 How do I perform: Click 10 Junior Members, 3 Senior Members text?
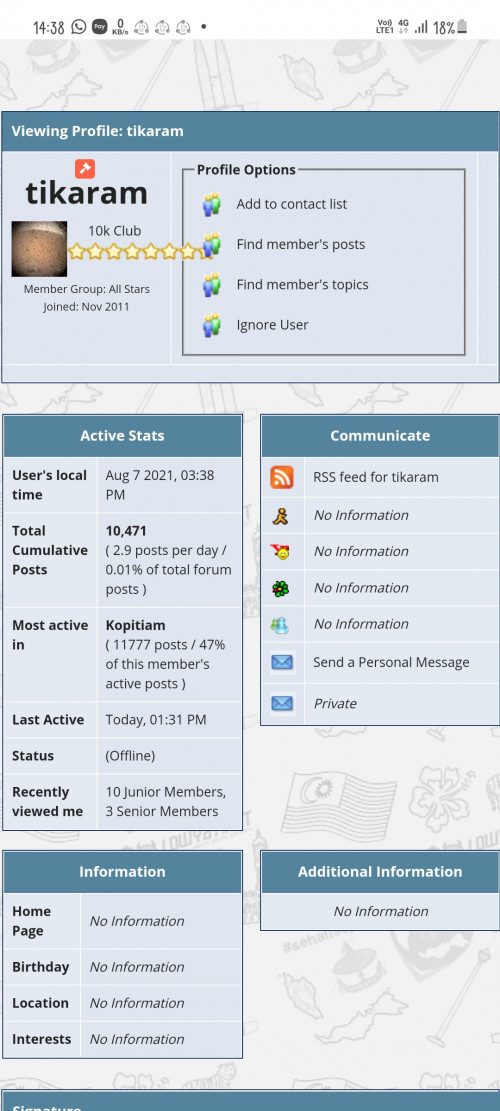[x=166, y=801]
